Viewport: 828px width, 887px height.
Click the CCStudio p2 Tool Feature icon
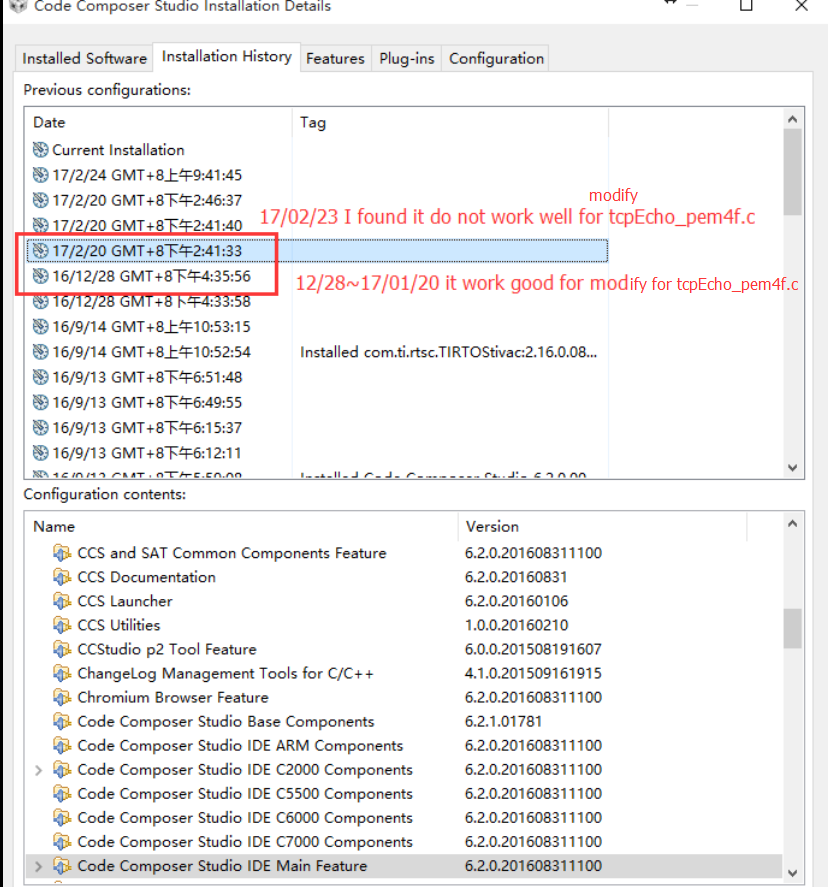click(x=63, y=649)
